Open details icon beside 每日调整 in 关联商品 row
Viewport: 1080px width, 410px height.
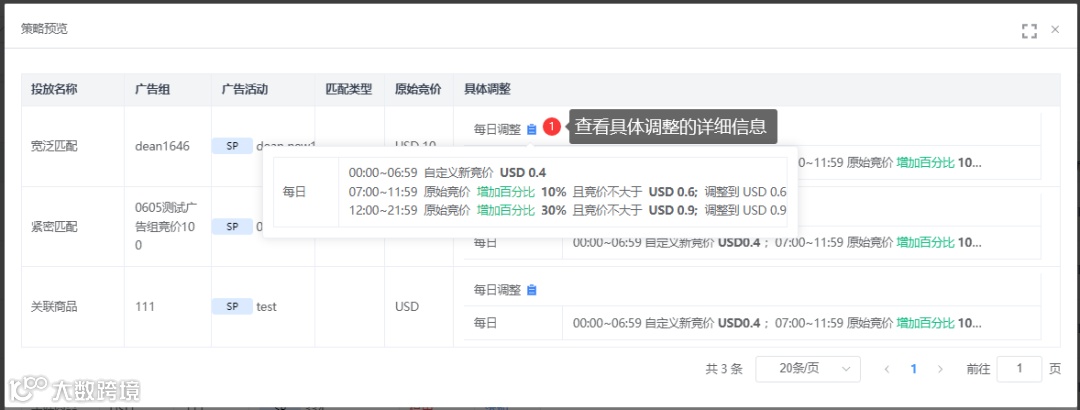click(531, 290)
